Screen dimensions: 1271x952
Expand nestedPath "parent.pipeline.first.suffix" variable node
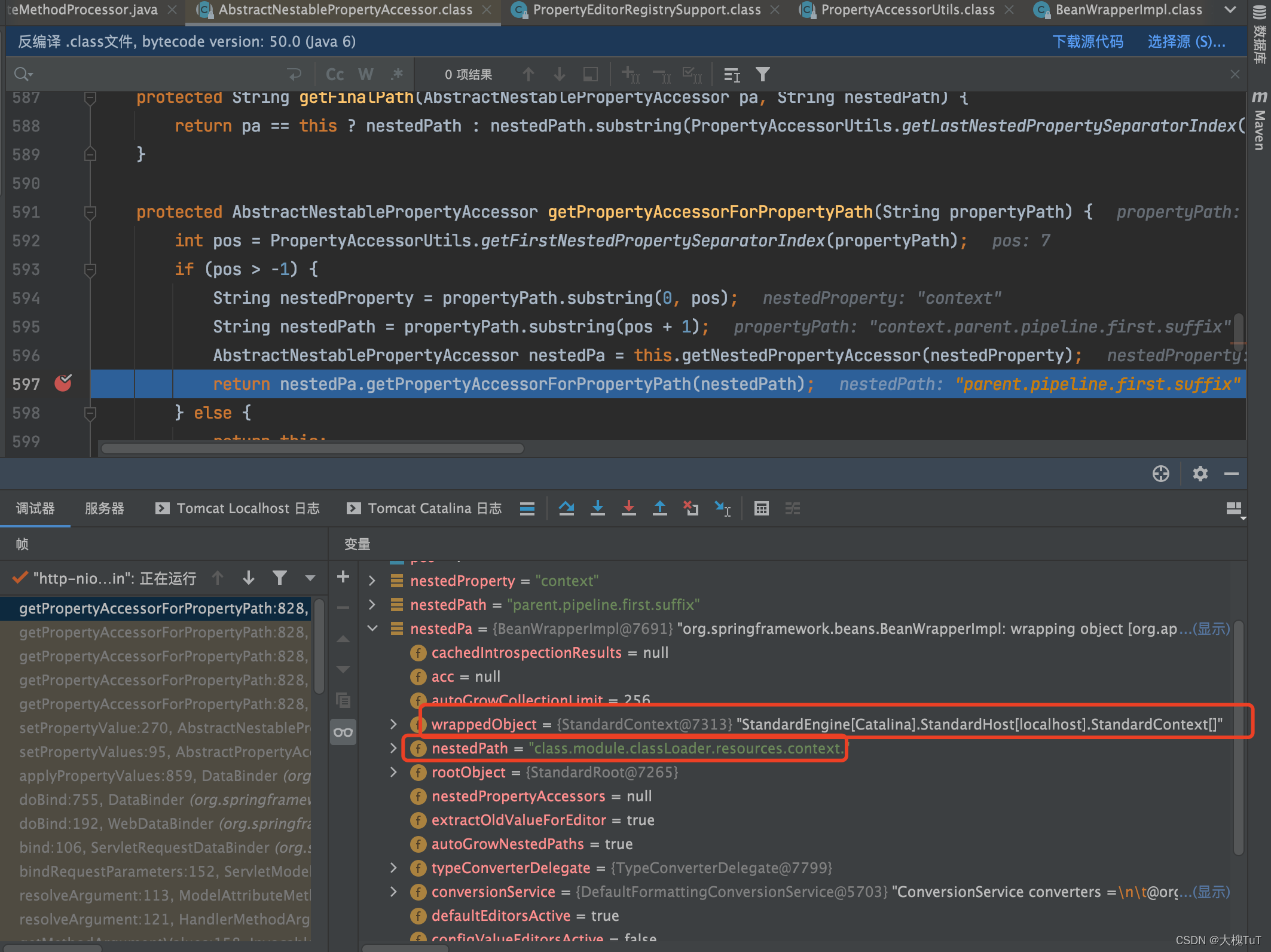pos(372,605)
